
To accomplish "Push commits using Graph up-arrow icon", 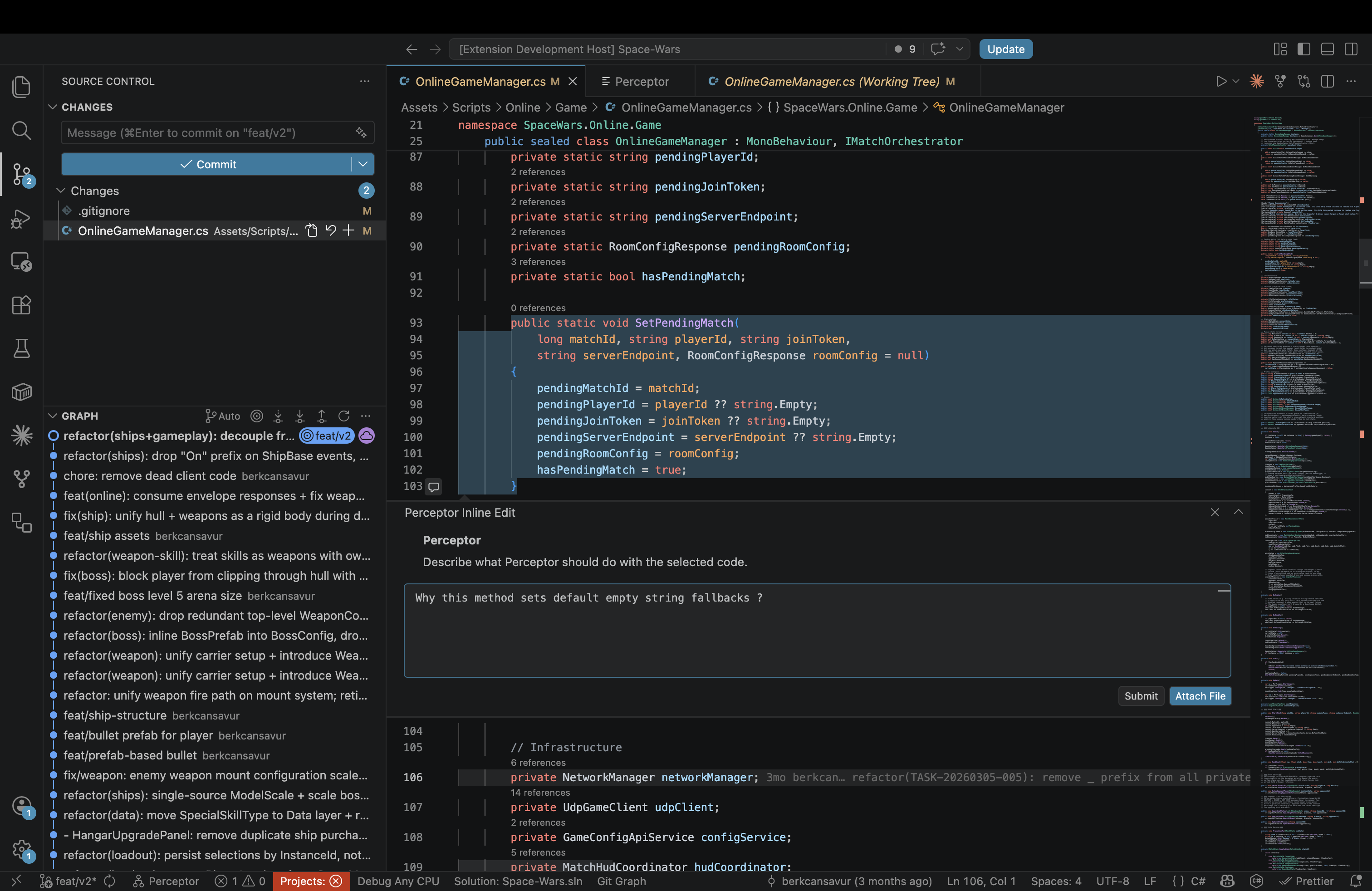I will tap(322, 416).
